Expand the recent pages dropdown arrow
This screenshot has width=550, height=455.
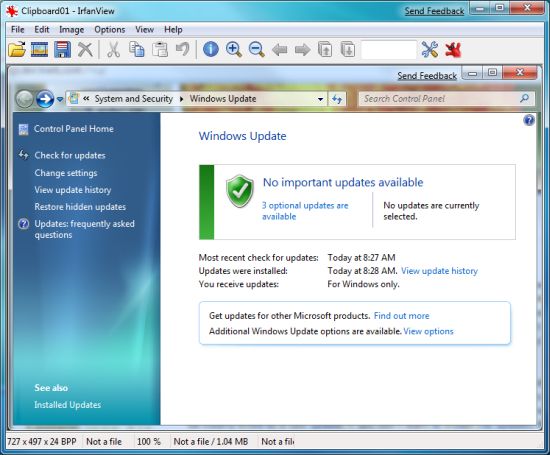click(60, 99)
